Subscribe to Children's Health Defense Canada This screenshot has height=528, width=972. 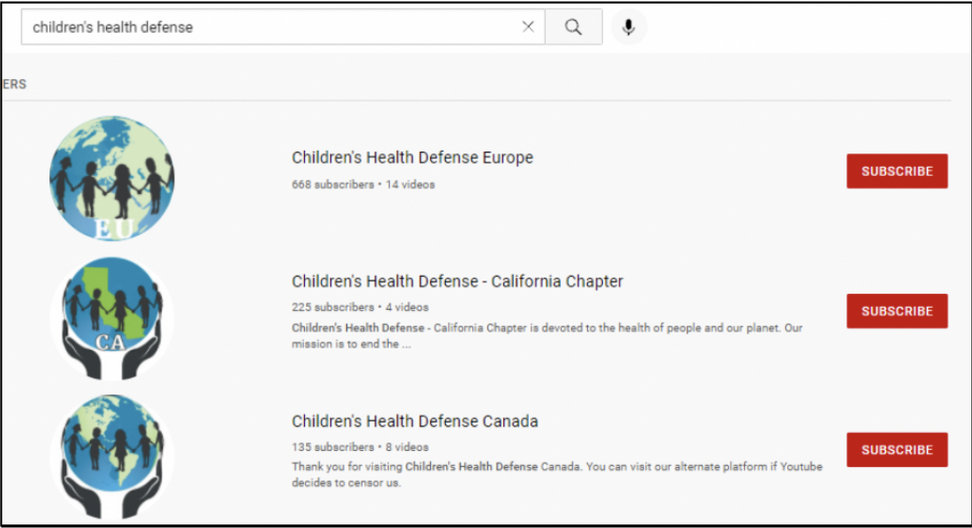[897, 450]
